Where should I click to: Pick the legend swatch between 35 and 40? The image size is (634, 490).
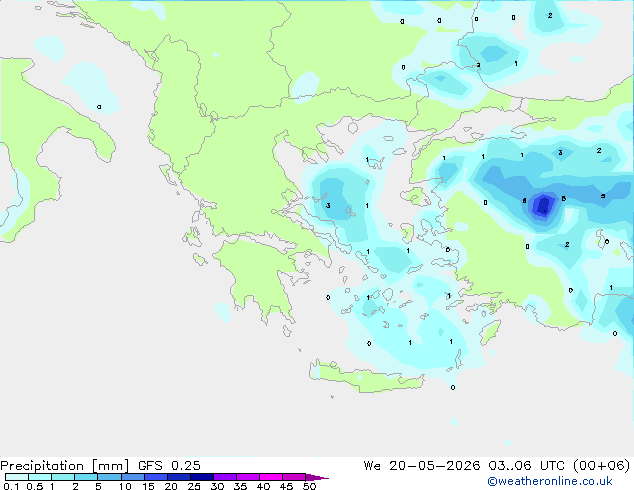(x=248, y=477)
